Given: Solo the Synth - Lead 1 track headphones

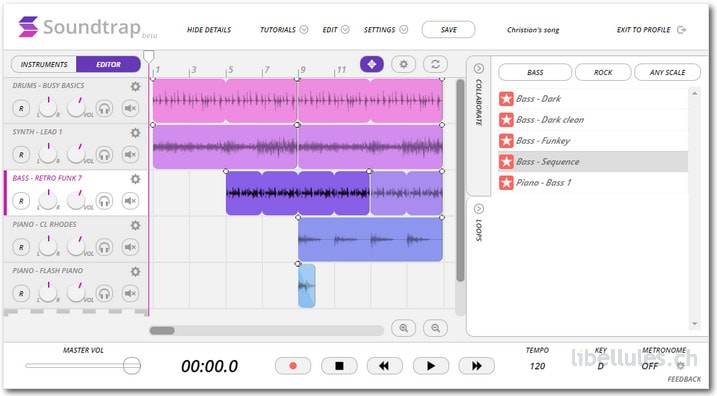Looking at the screenshot, I should [104, 155].
